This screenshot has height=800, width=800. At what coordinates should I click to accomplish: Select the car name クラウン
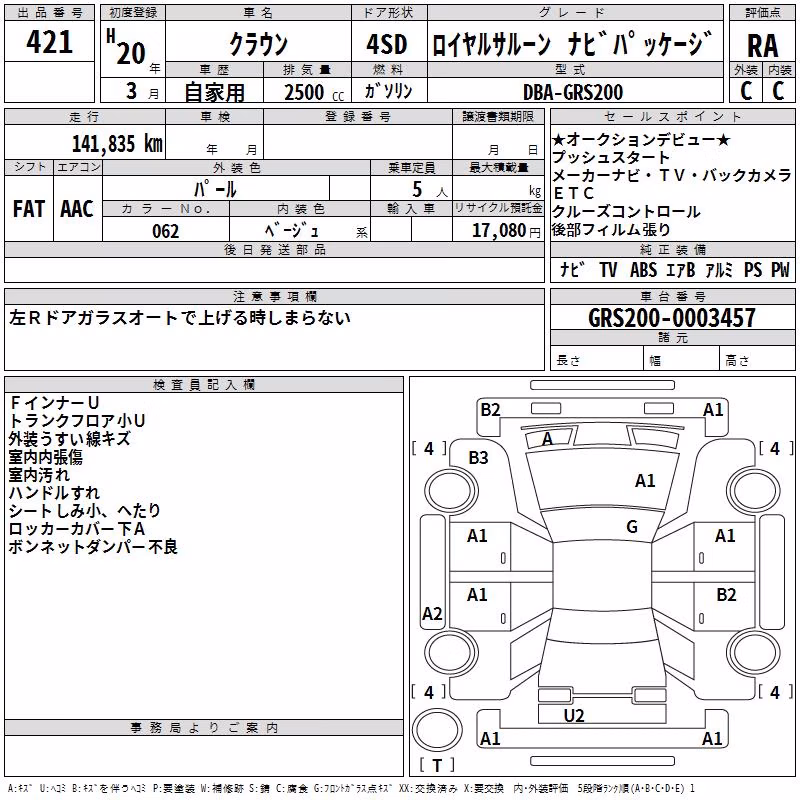click(x=258, y=44)
